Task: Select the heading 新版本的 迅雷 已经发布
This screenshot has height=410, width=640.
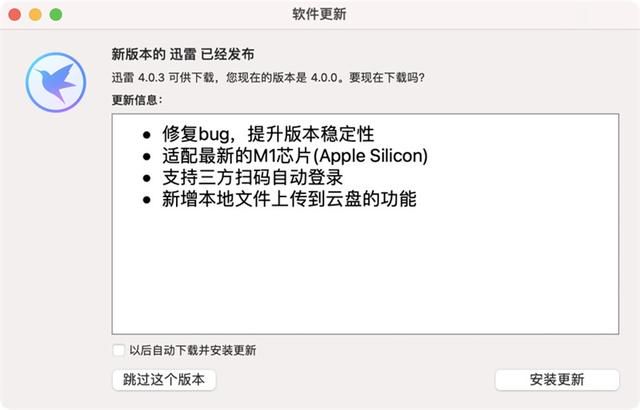Action: (183, 54)
